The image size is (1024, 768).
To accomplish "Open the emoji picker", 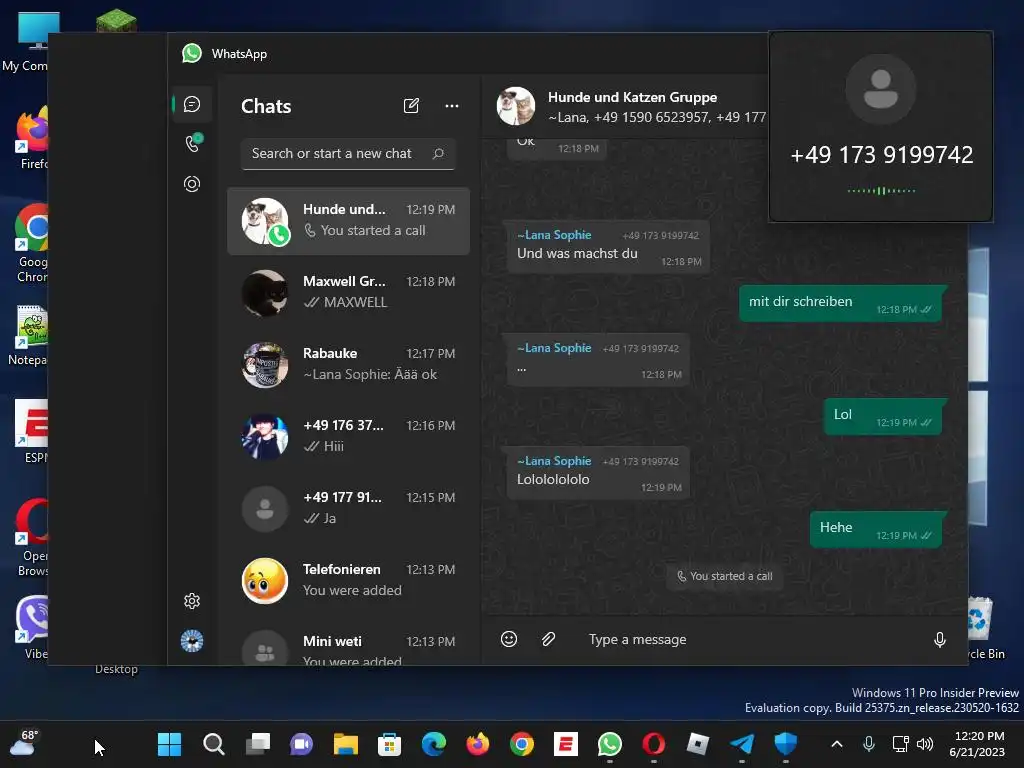I will click(509, 639).
